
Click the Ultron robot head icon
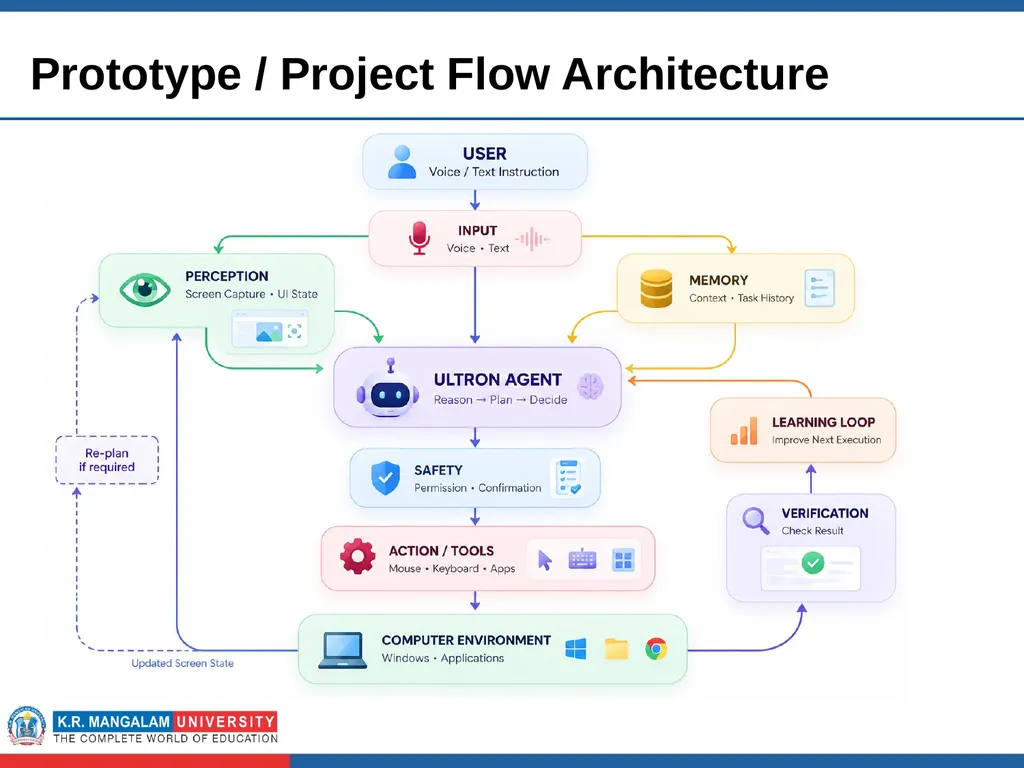[x=388, y=389]
